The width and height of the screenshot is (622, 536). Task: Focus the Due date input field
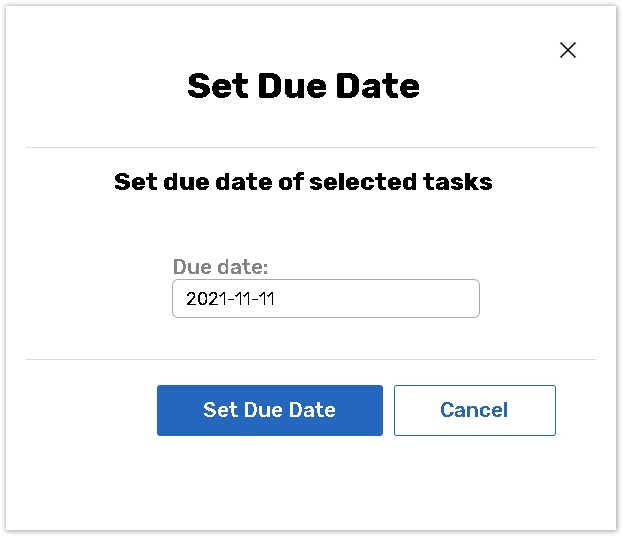pos(325,298)
